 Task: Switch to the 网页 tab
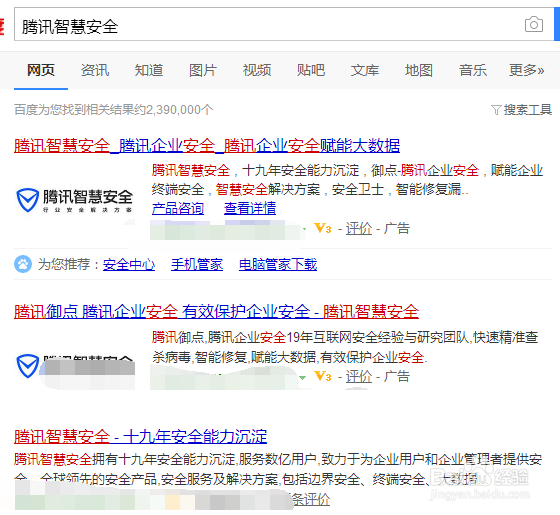click(x=41, y=70)
